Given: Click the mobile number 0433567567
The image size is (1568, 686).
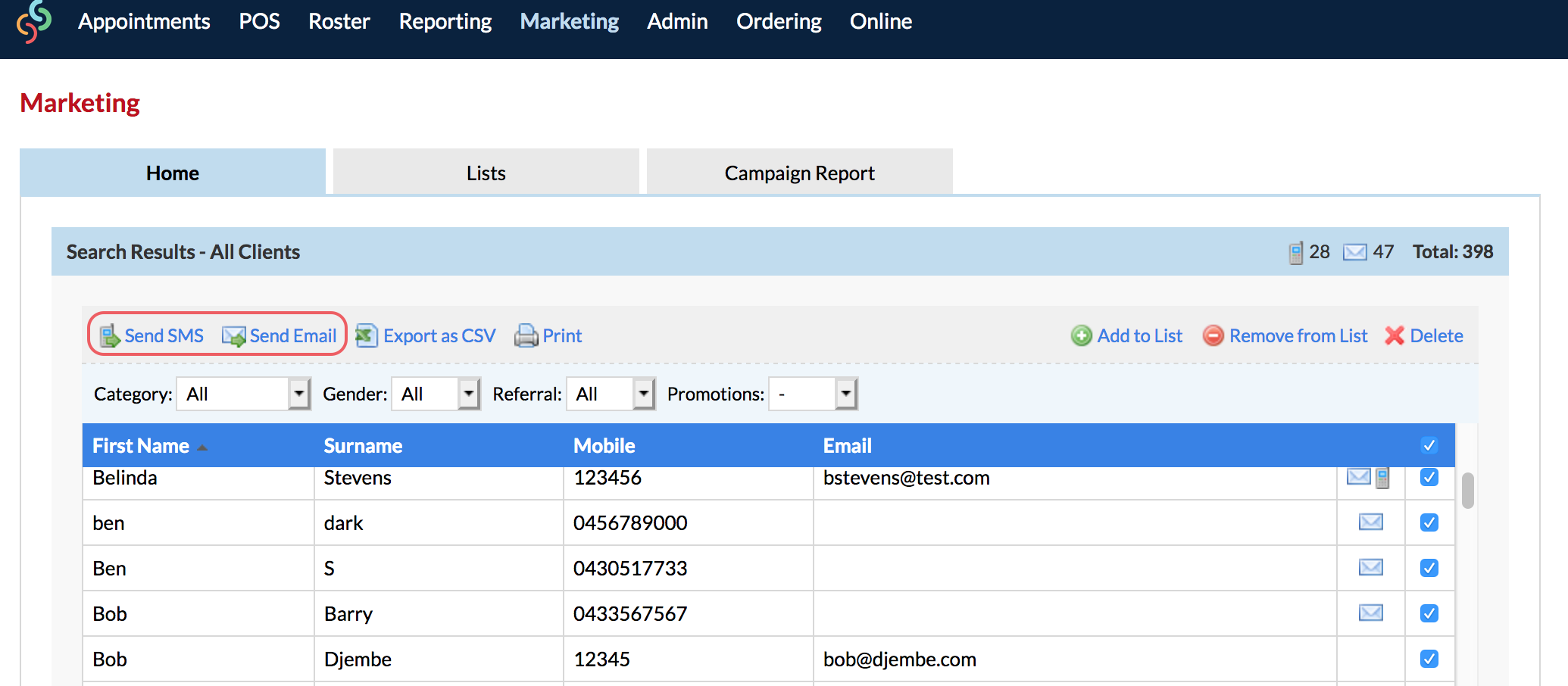Looking at the screenshot, I should click(x=630, y=614).
